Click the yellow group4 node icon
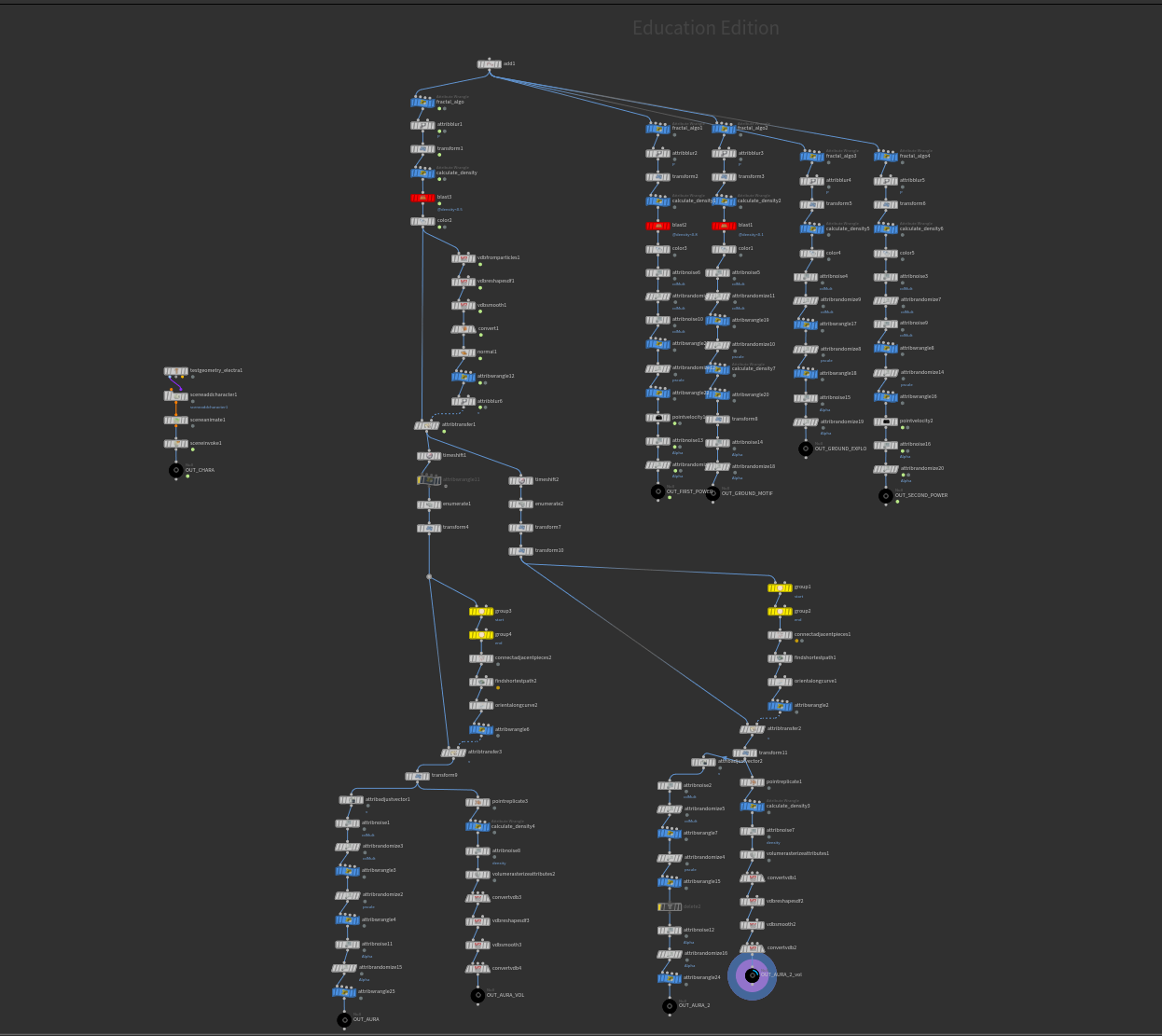 481,635
